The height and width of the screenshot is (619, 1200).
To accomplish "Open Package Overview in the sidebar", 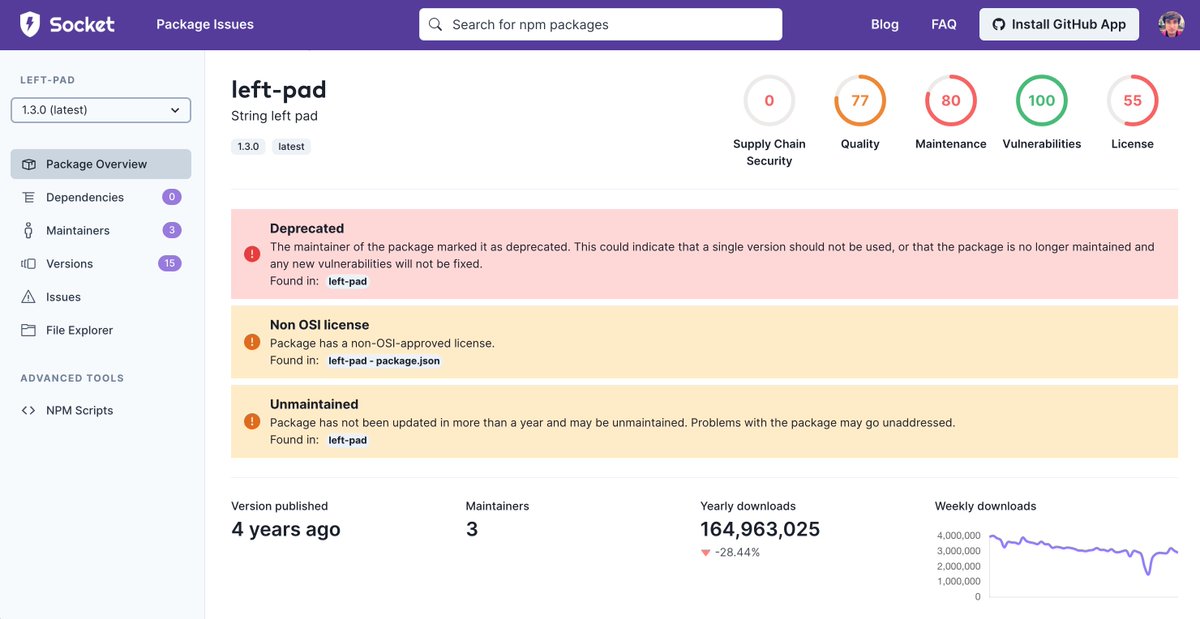I will [x=101, y=164].
